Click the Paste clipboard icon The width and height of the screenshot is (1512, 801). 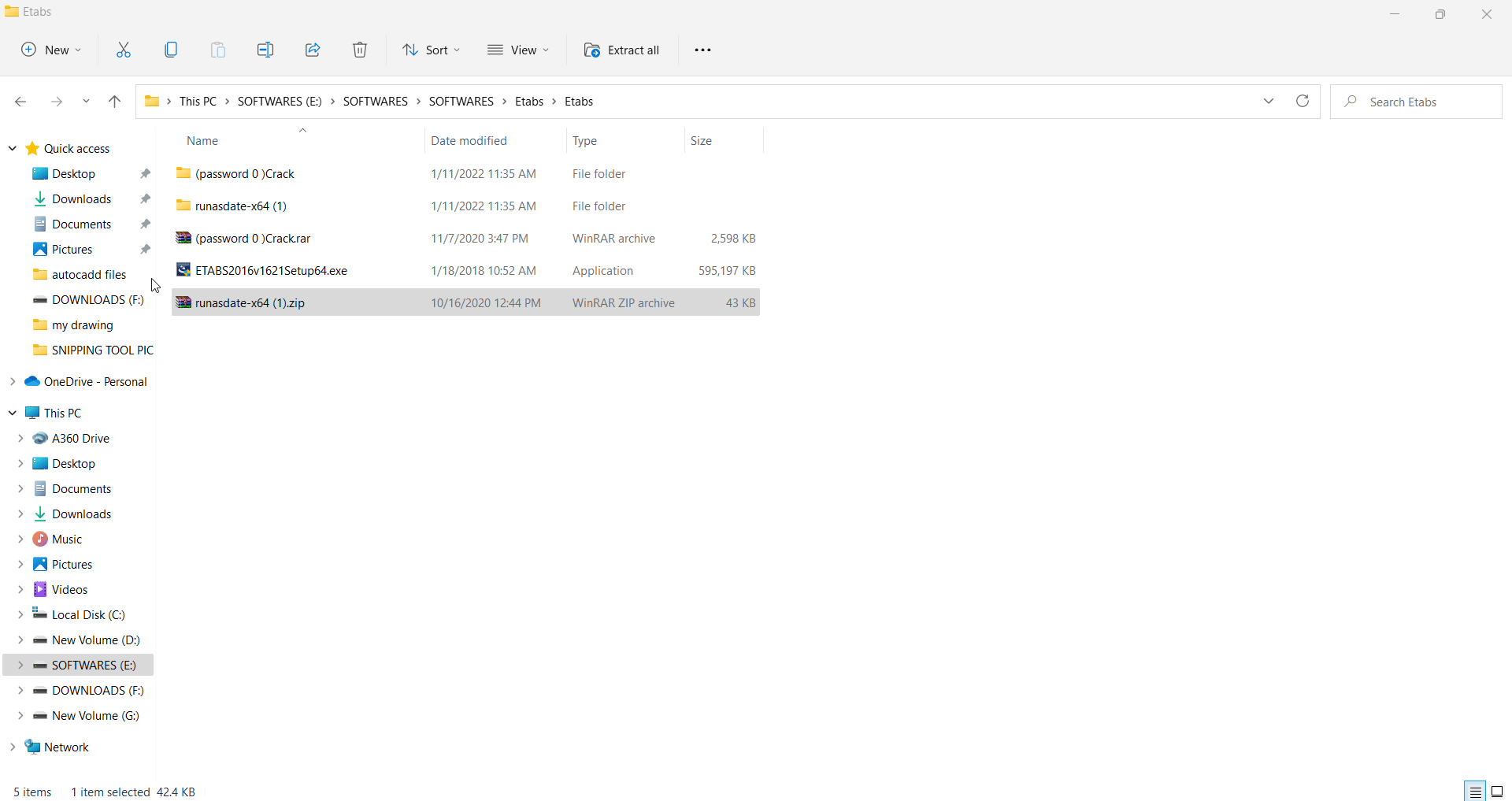click(x=218, y=50)
